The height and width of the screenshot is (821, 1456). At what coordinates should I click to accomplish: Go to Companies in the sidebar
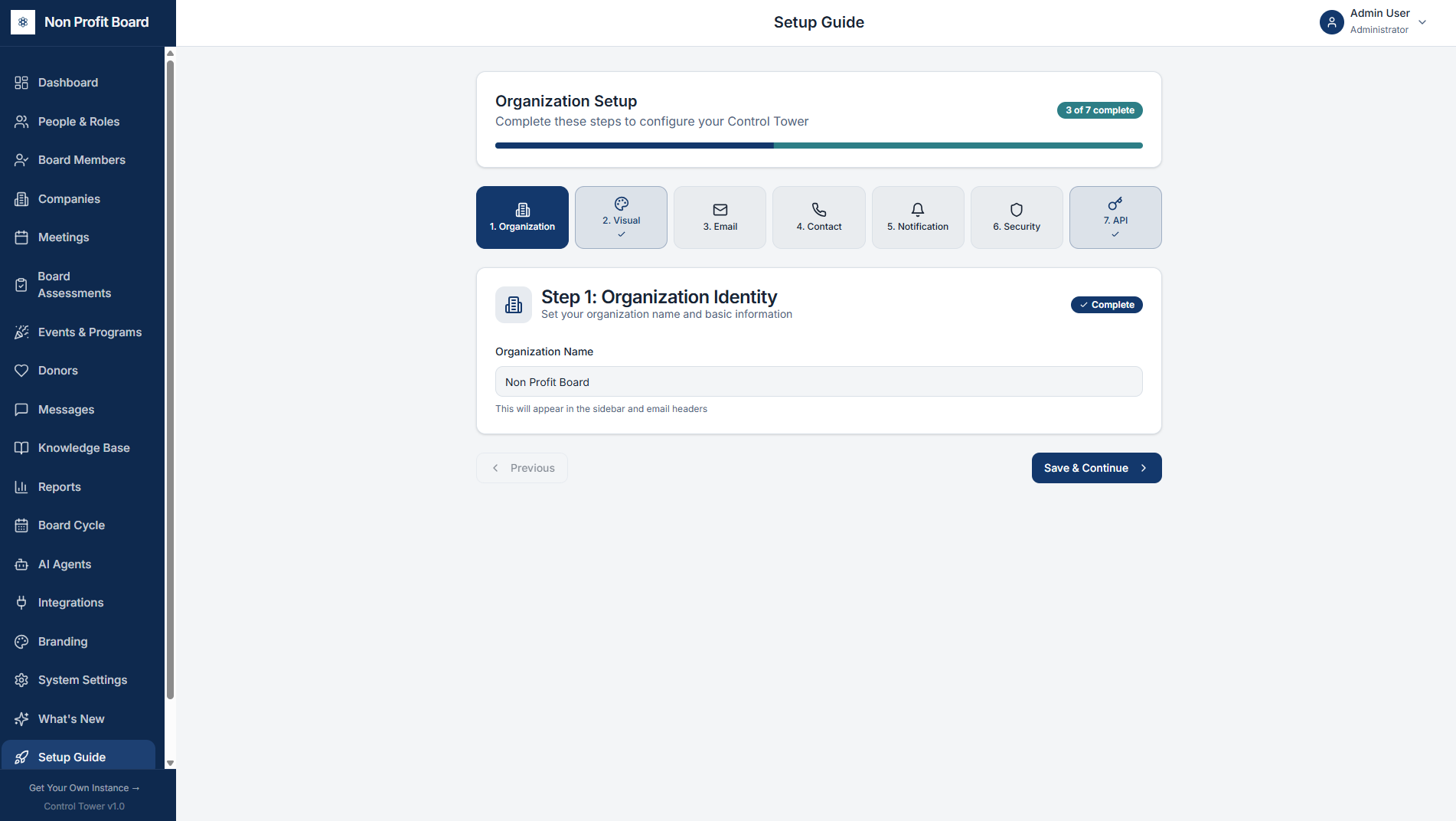78,199
